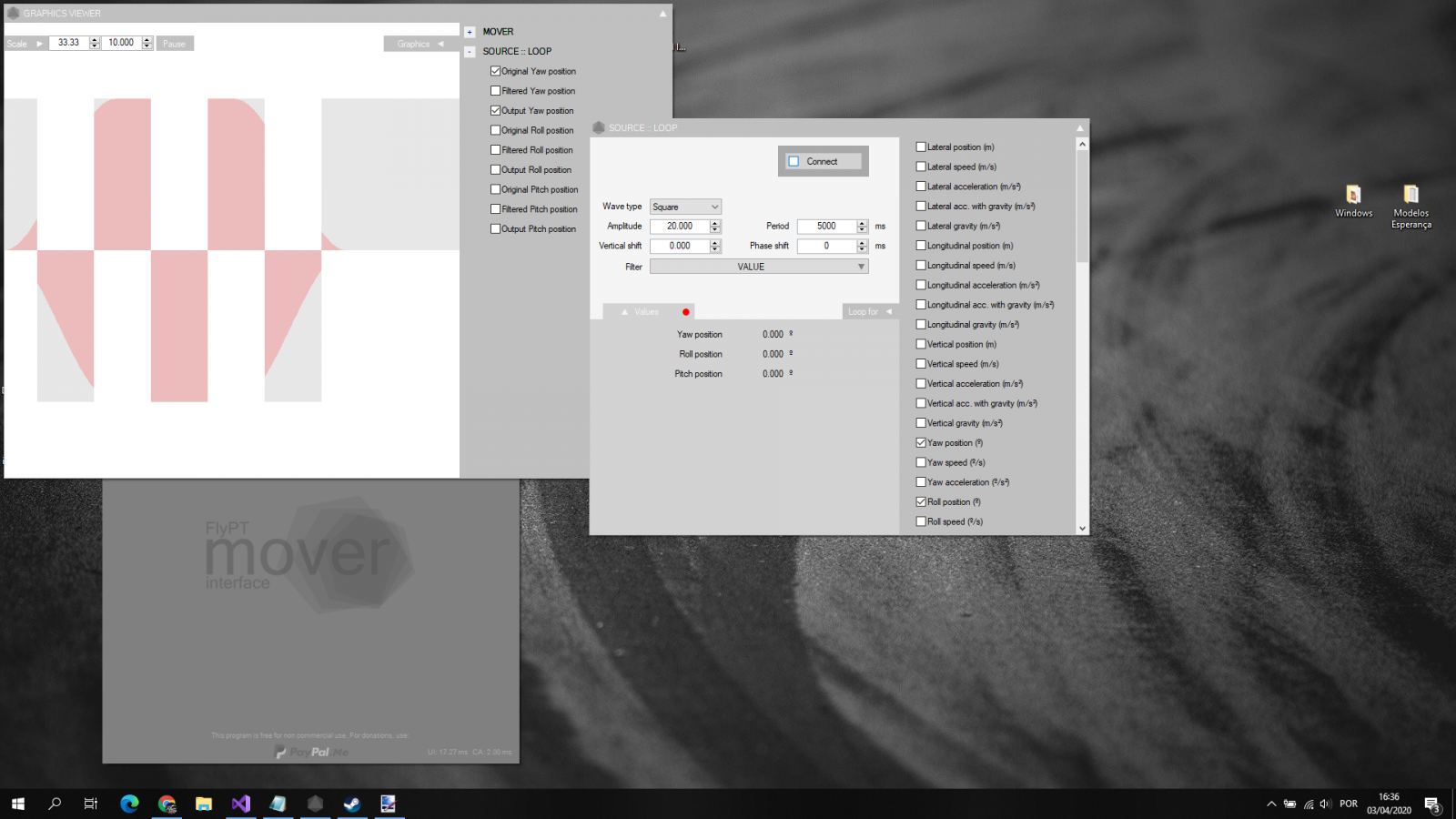Screen dimensions: 1456x819
Task: Open Chrome from the taskbar
Action: (167, 804)
